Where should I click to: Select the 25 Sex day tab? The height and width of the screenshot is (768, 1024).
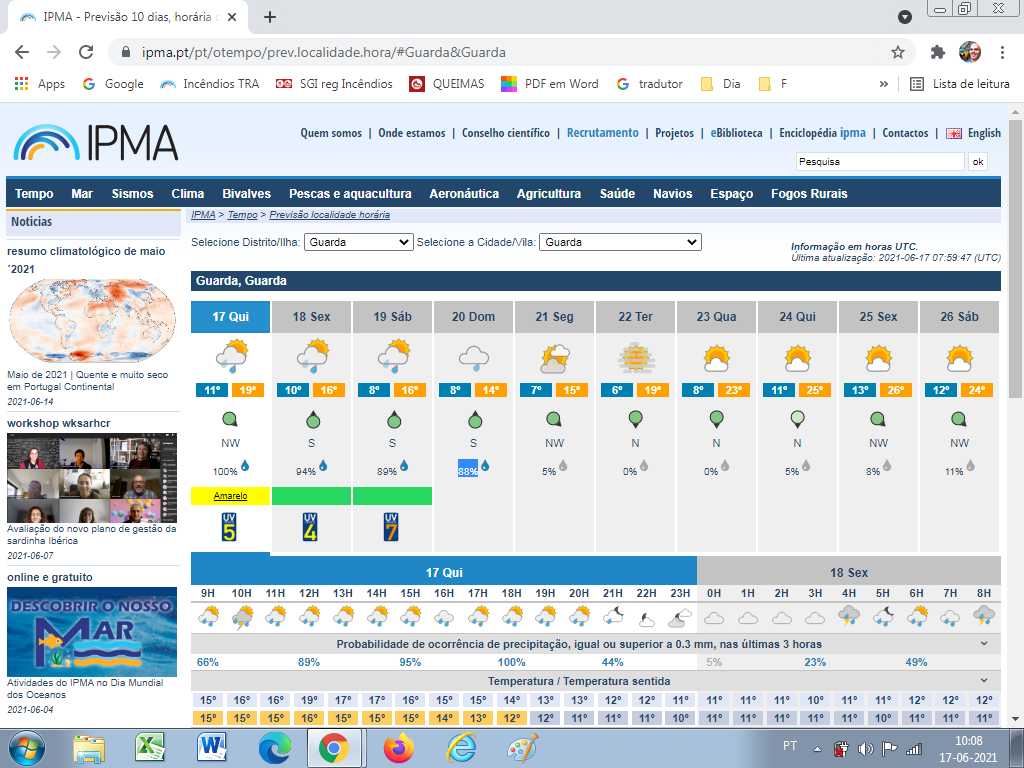(878, 317)
